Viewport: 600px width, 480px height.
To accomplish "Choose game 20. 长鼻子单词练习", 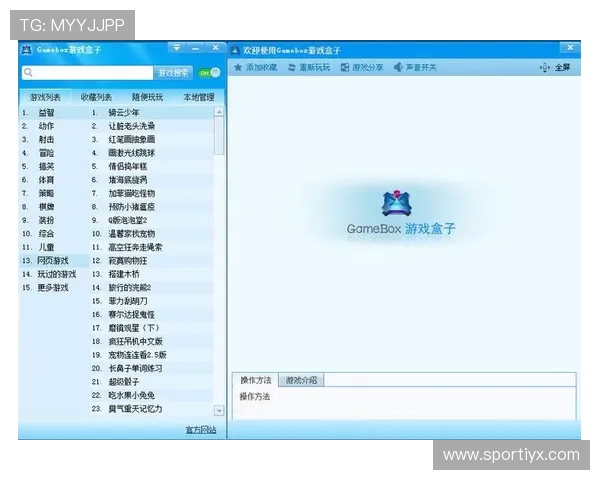I will 152,368.
